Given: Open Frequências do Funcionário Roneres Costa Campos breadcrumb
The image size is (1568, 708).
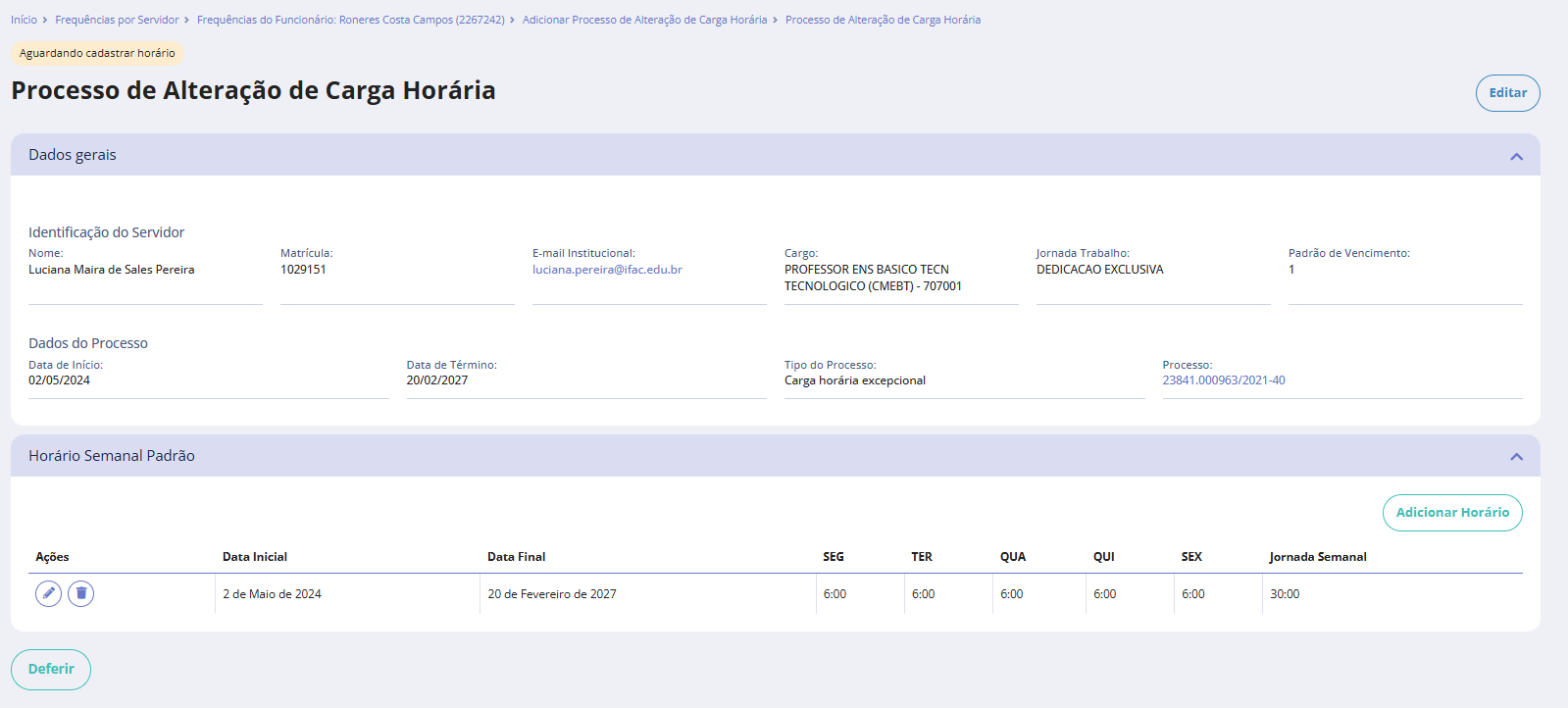Looking at the screenshot, I should [350, 20].
